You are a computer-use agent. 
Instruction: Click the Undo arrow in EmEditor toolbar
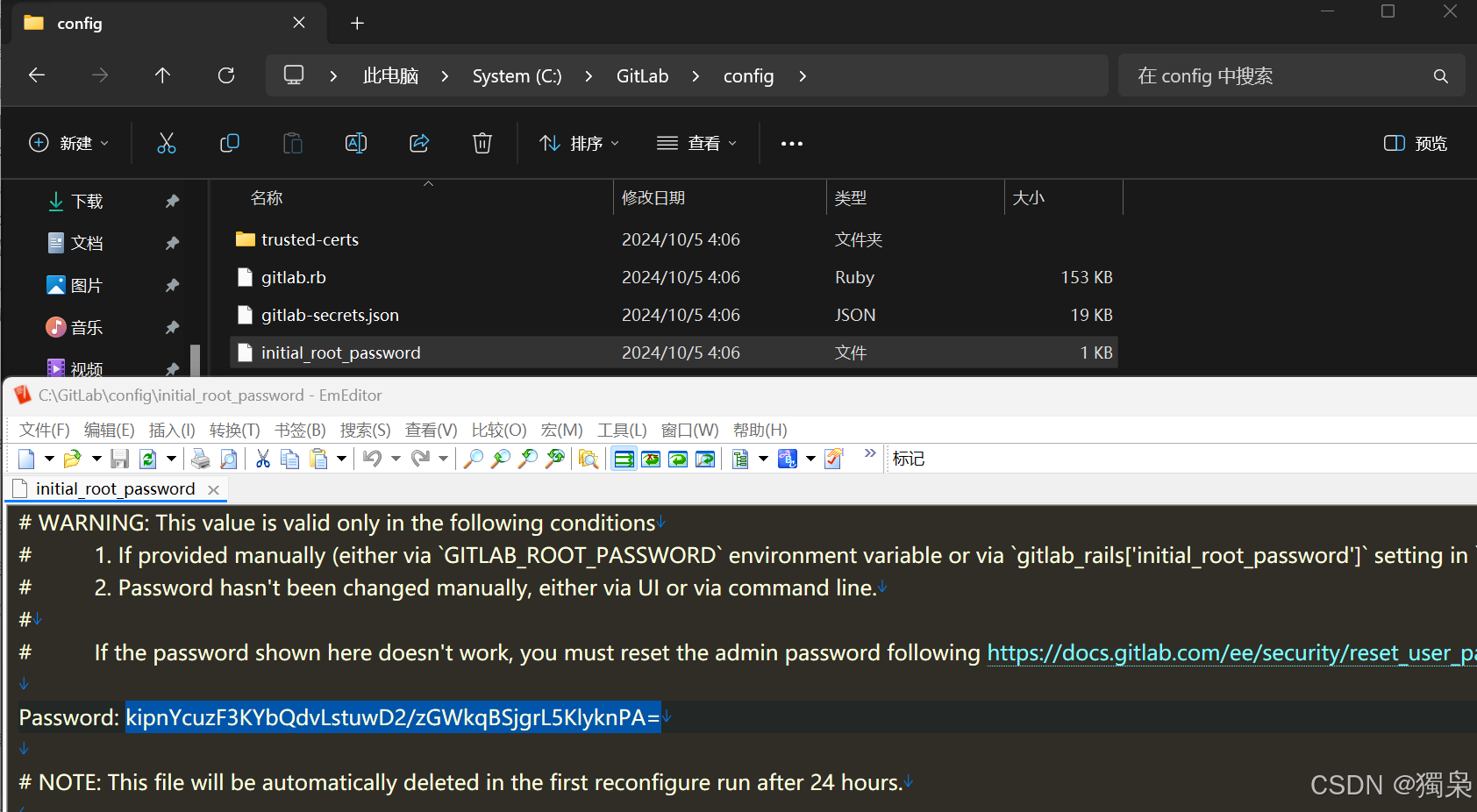373,459
